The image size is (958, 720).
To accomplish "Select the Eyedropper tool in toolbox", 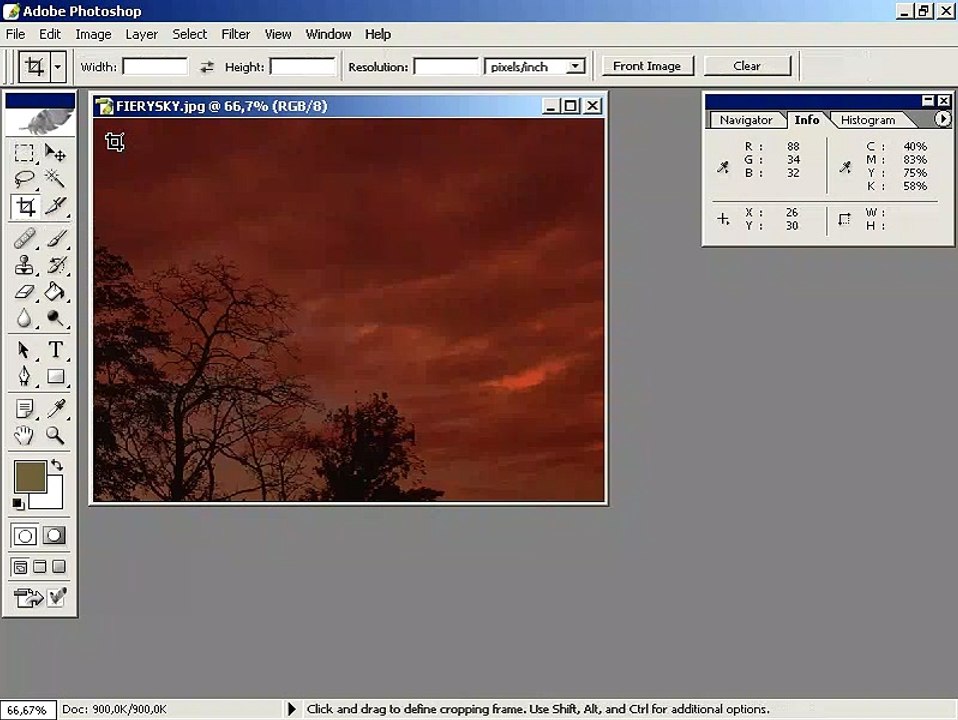I will point(55,408).
